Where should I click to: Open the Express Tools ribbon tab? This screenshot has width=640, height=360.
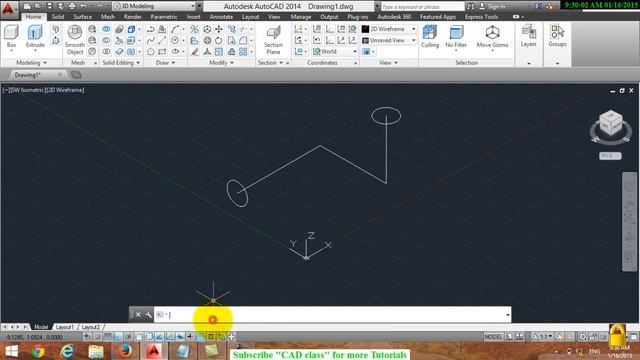481,17
